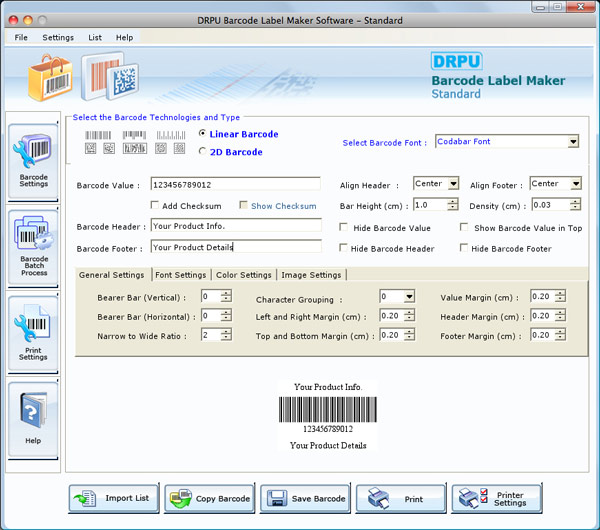The image size is (600, 530).
Task: Select the 2D Barcode radio button
Action: (x=202, y=152)
